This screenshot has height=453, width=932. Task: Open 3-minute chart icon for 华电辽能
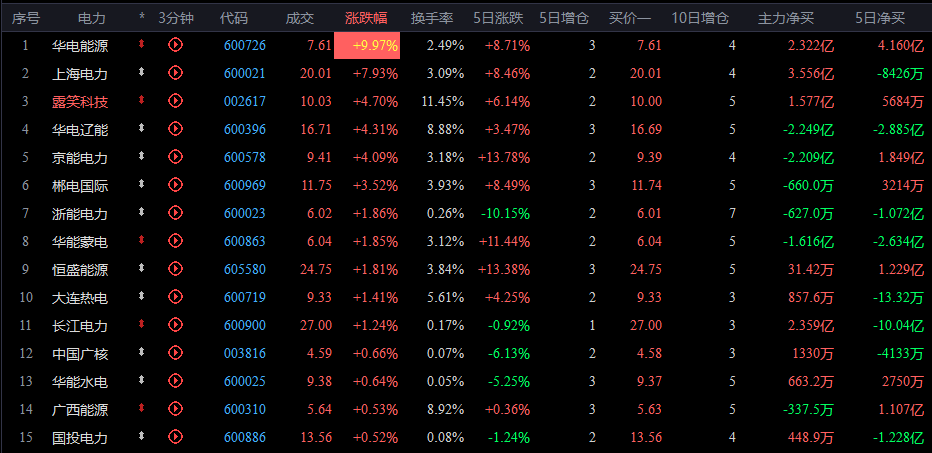pos(175,128)
